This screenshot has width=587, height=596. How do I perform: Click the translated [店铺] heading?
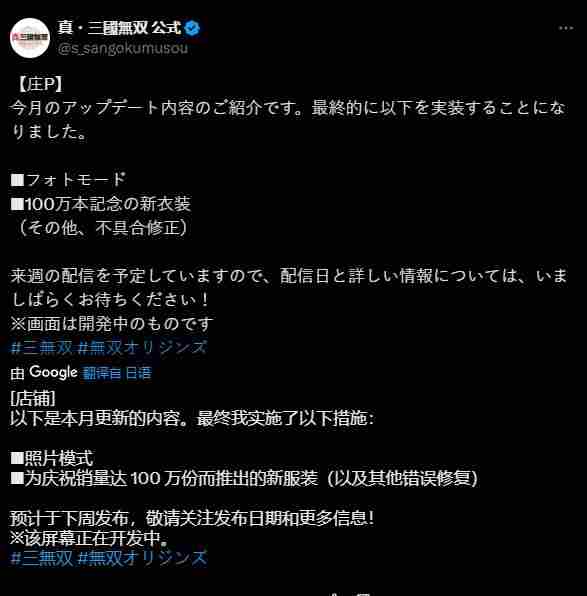[x=33, y=399]
